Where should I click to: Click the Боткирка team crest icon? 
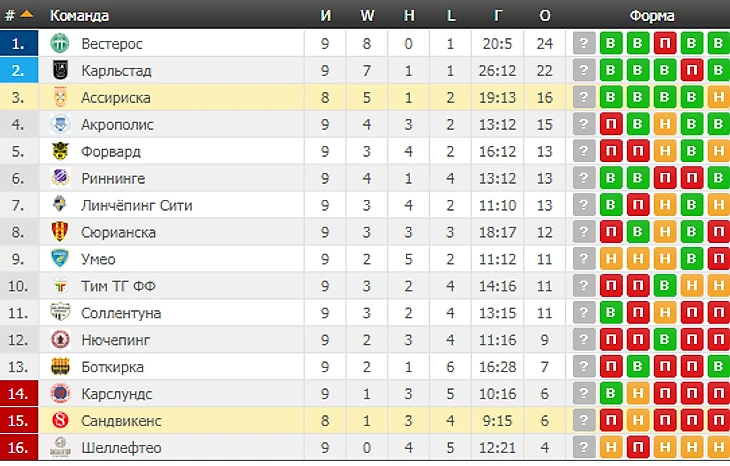tap(60, 367)
